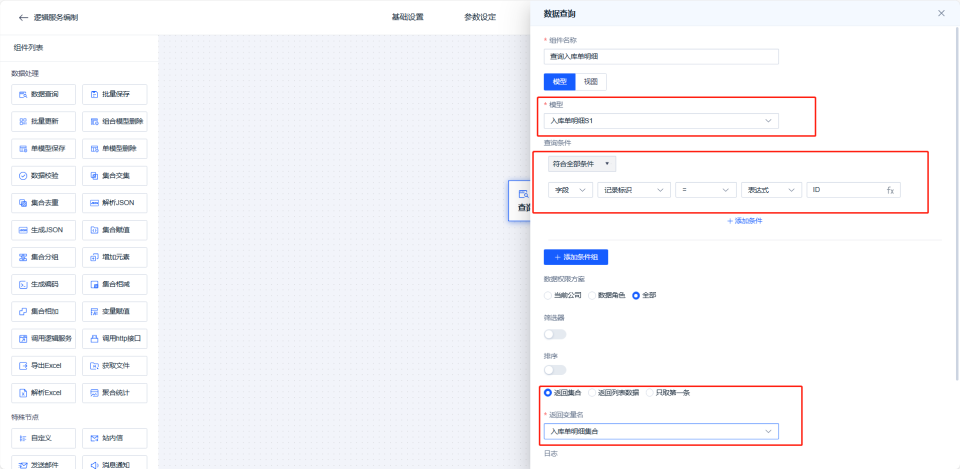Select the 只取第一条 radio option
This screenshot has height=469, width=960.
pyautogui.click(x=668, y=392)
